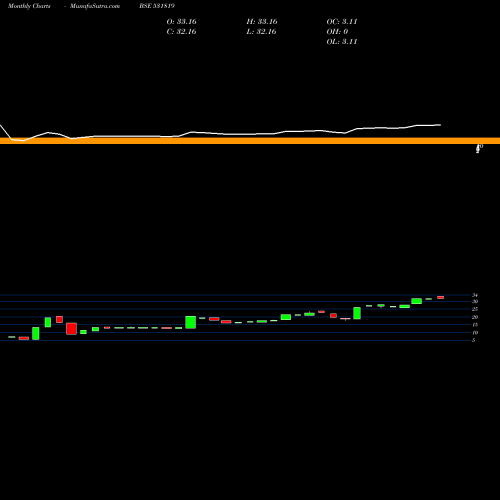Select the close value "C: 32.16"
500x500 pixels.
(182, 32)
